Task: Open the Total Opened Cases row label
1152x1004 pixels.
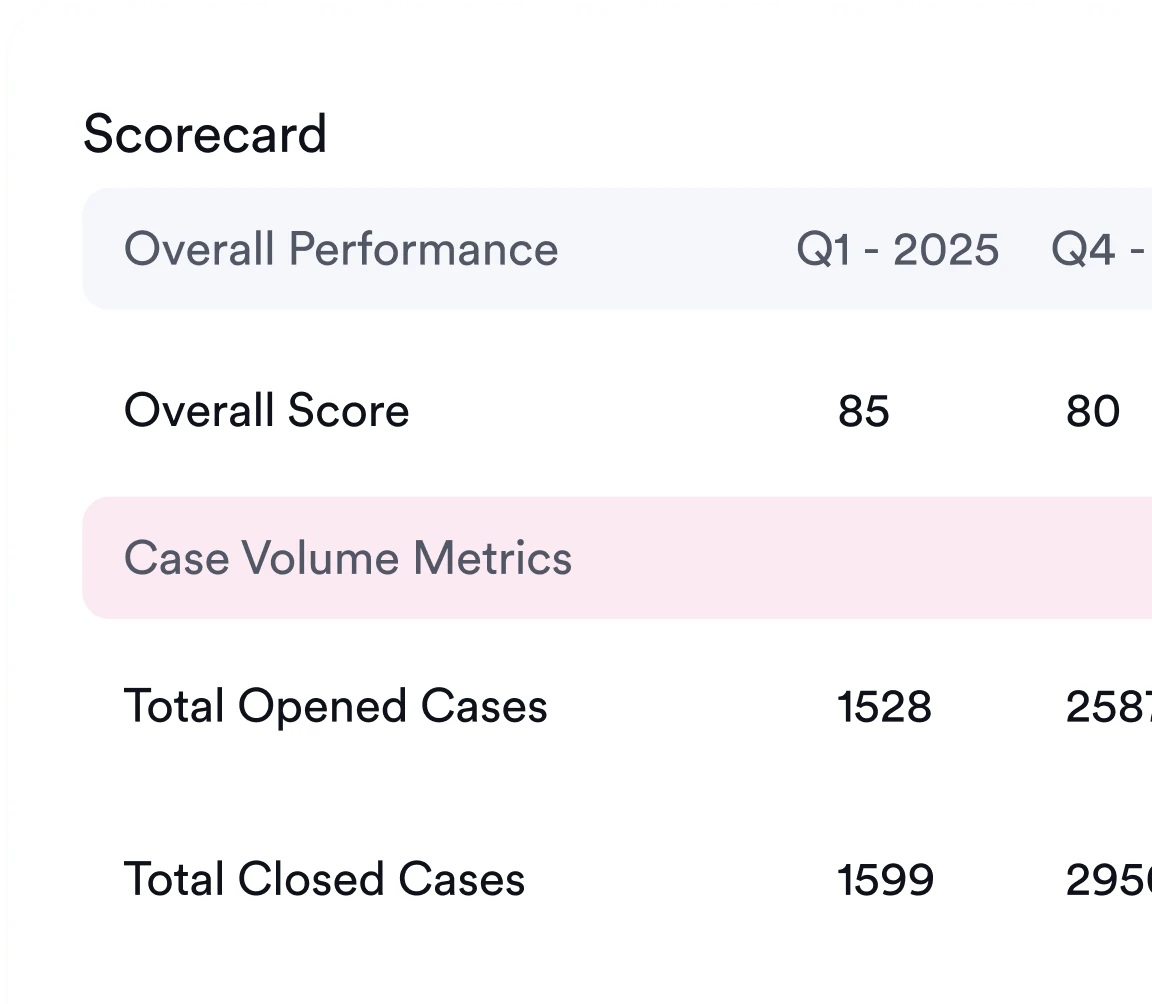Action: (x=335, y=706)
